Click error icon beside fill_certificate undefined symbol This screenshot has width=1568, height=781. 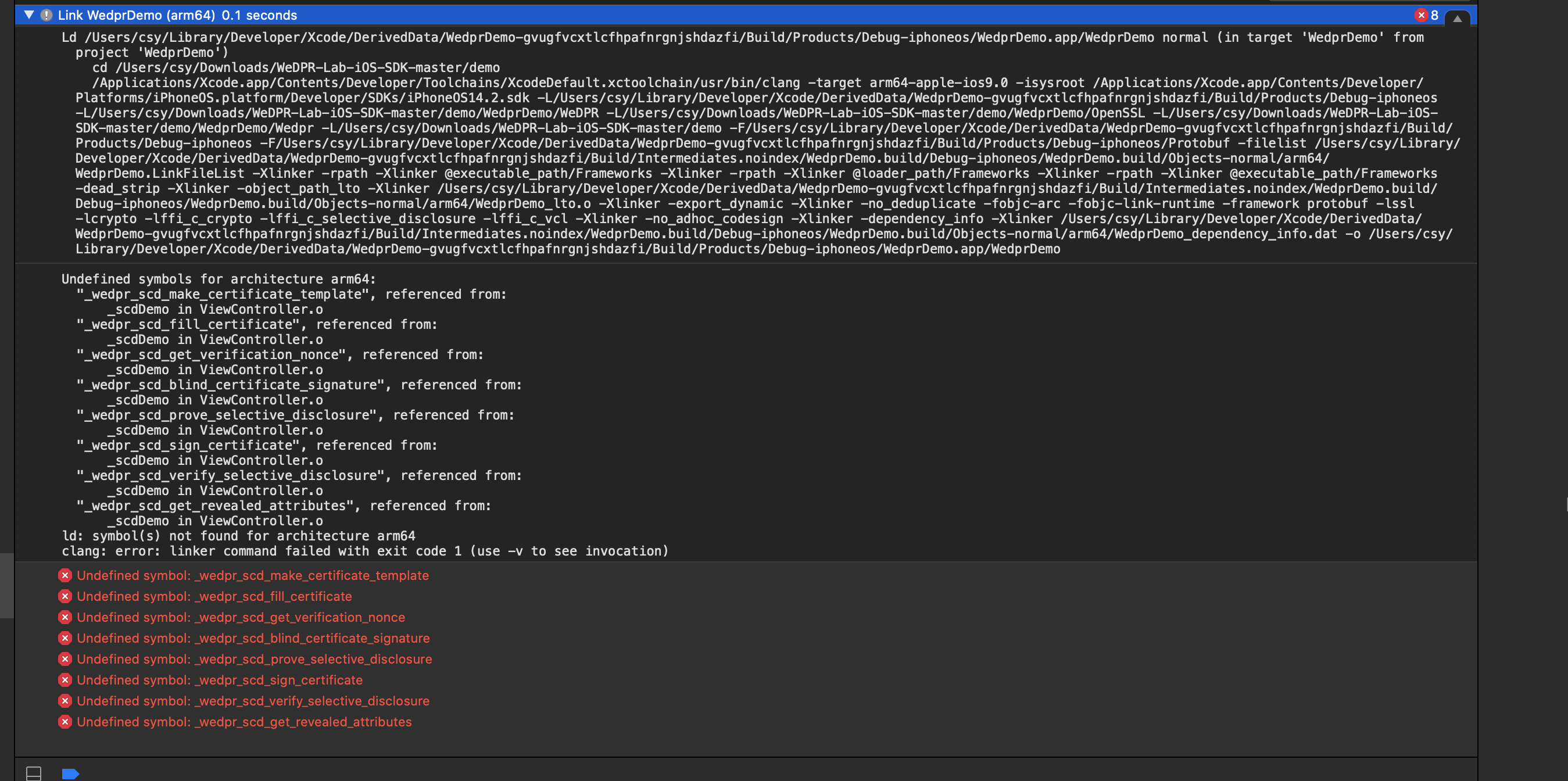click(x=65, y=596)
